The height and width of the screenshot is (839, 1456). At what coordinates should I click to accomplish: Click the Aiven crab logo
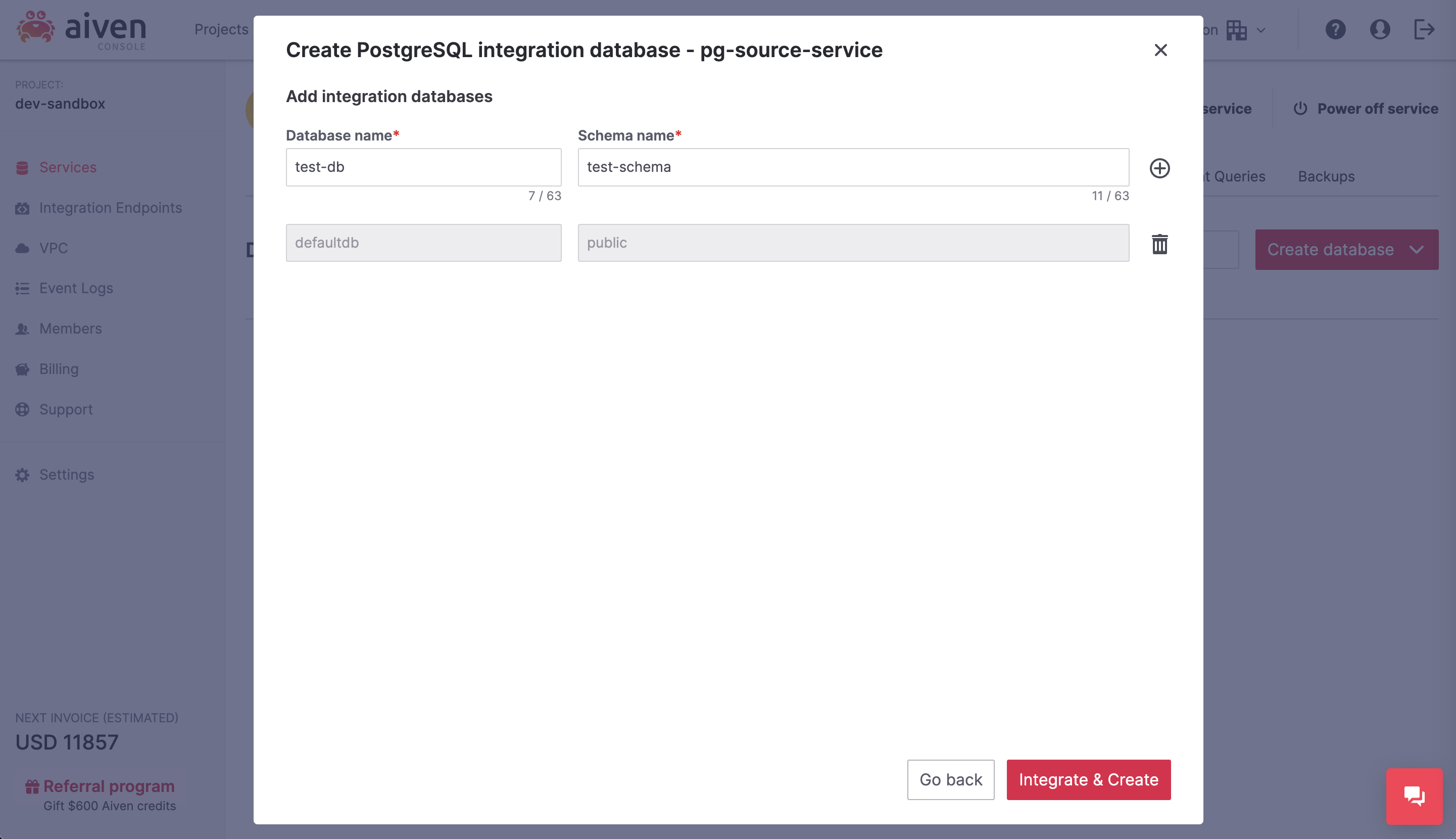pyautogui.click(x=36, y=27)
